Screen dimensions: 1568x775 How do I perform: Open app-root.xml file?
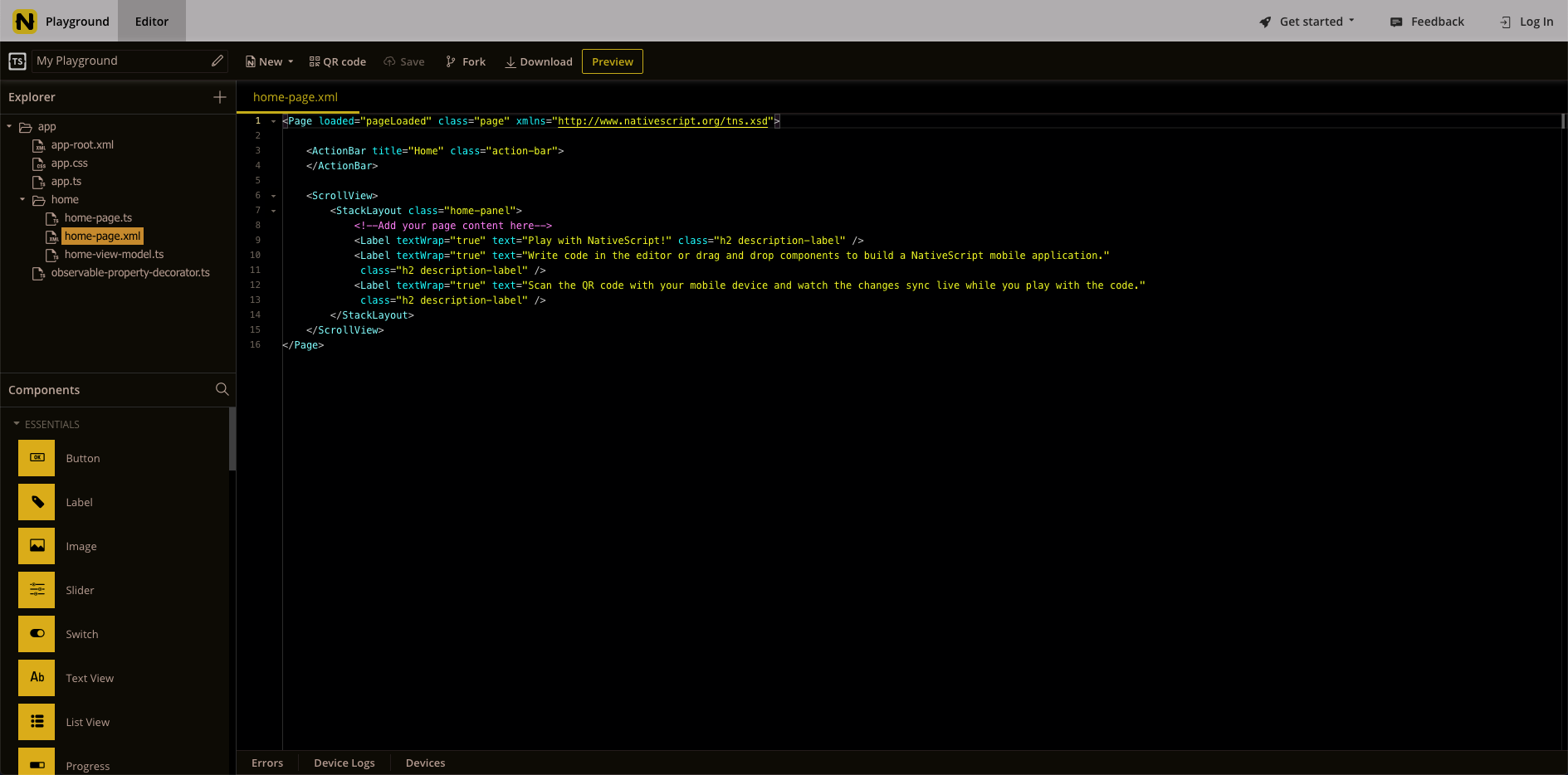click(82, 145)
